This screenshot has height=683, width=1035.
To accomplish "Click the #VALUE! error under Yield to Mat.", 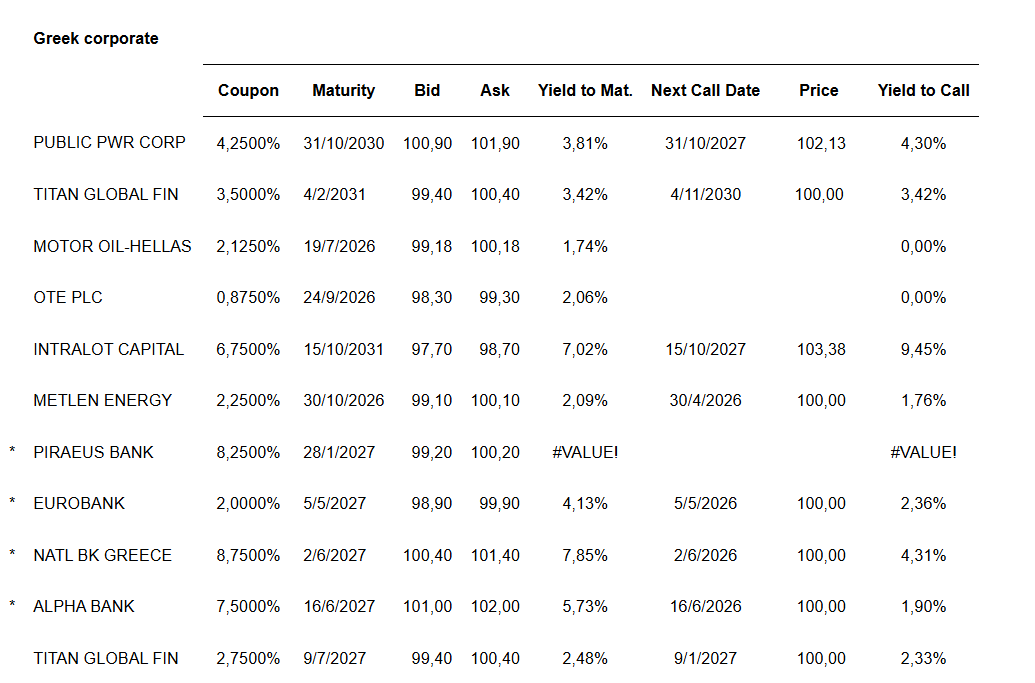I will coord(585,452).
